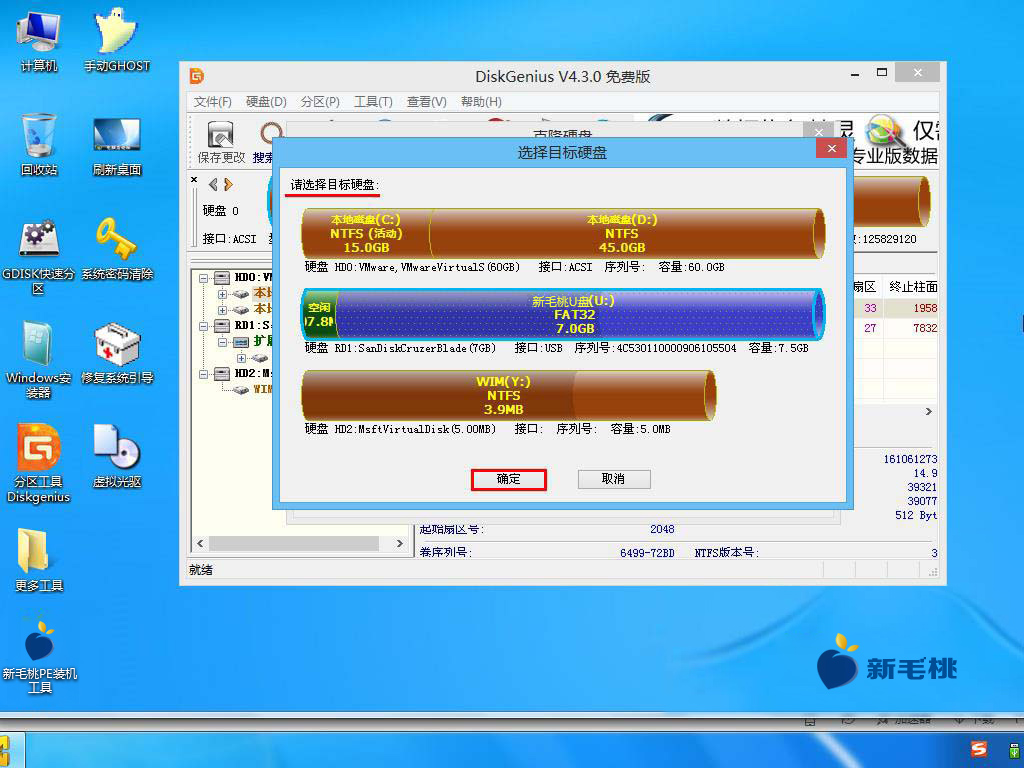Open the 工具(T) menu

point(373,102)
